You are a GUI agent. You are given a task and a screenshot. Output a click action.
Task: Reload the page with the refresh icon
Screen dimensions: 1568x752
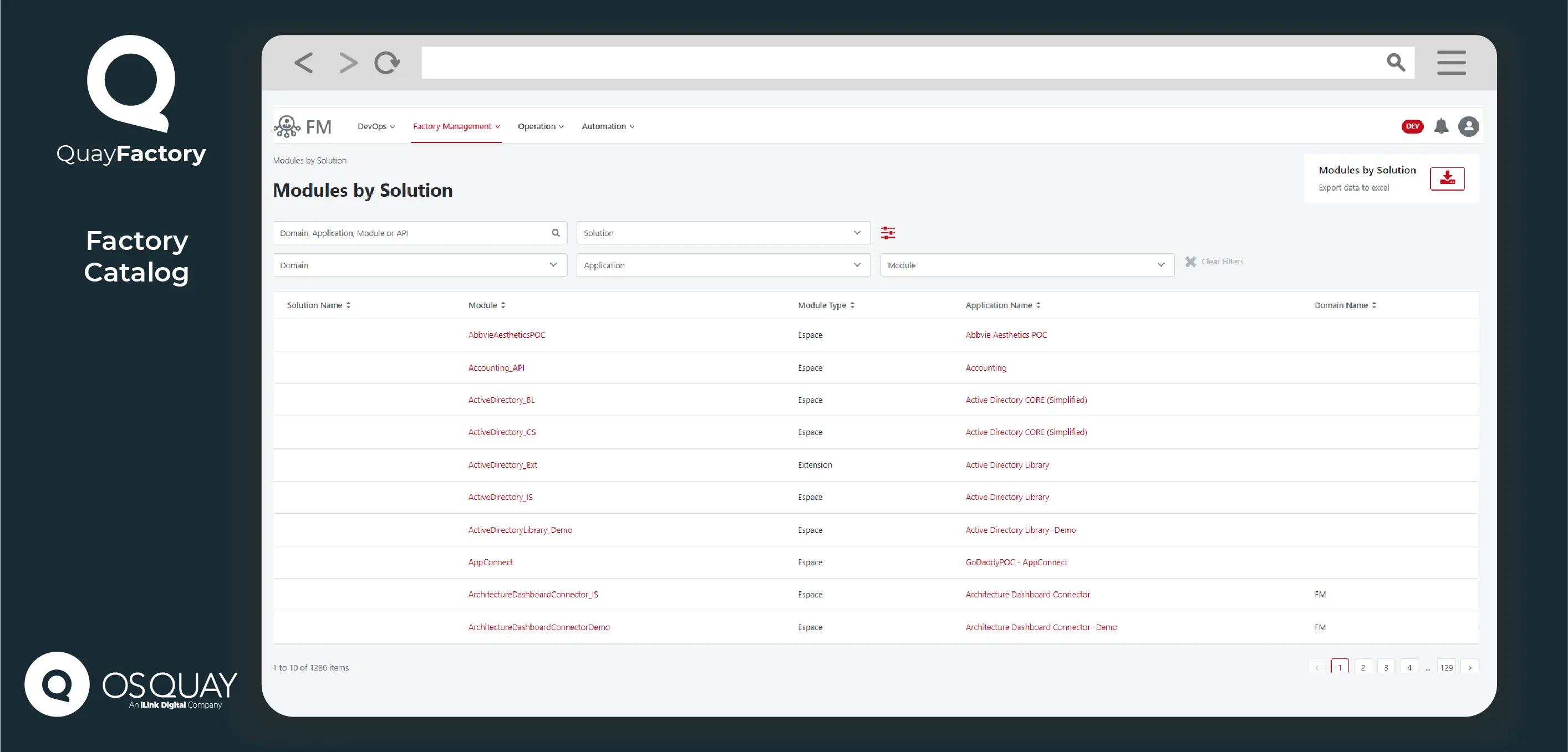(x=386, y=63)
